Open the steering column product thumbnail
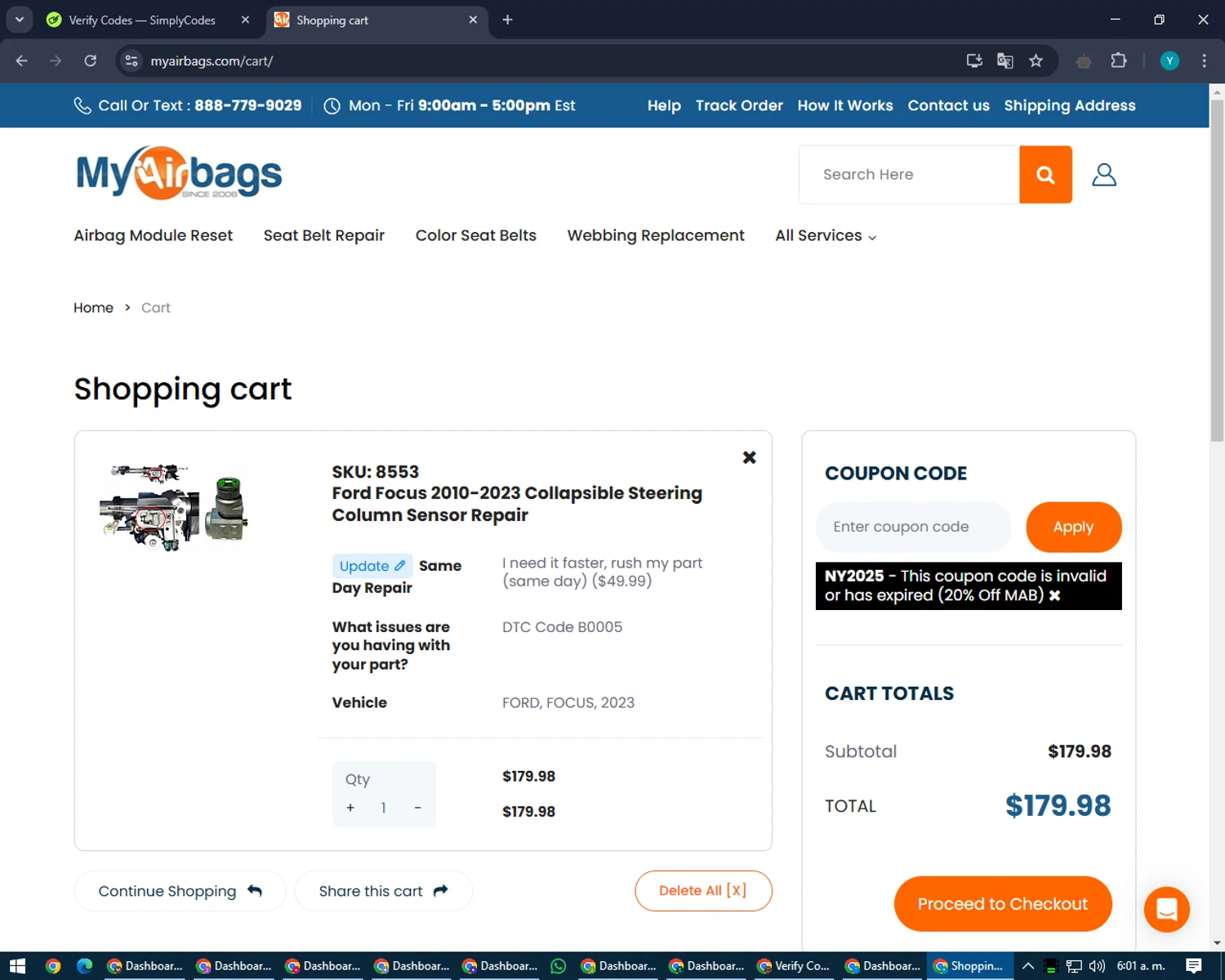Image resolution: width=1225 pixels, height=980 pixels. (174, 507)
